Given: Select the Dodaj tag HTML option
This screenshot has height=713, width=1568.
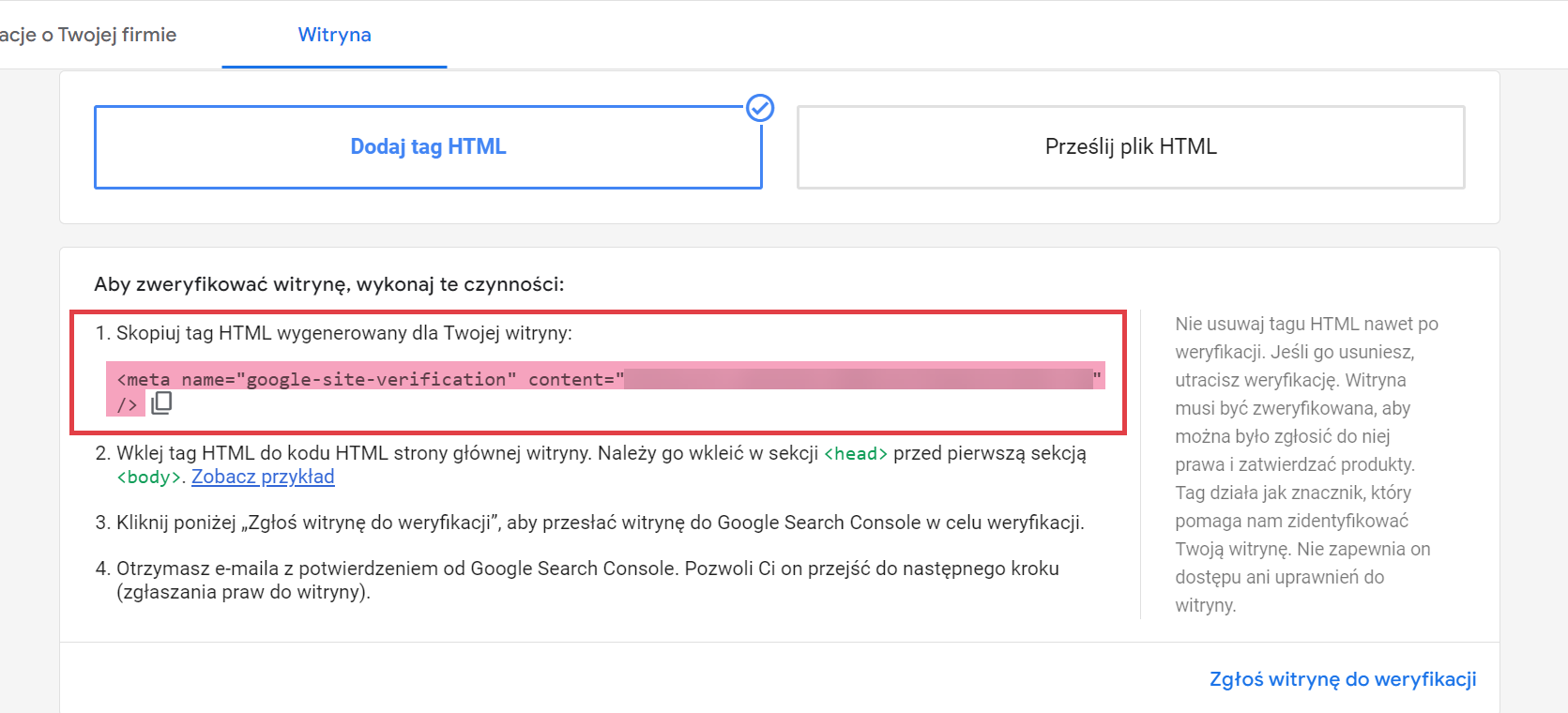Looking at the screenshot, I should [428, 147].
